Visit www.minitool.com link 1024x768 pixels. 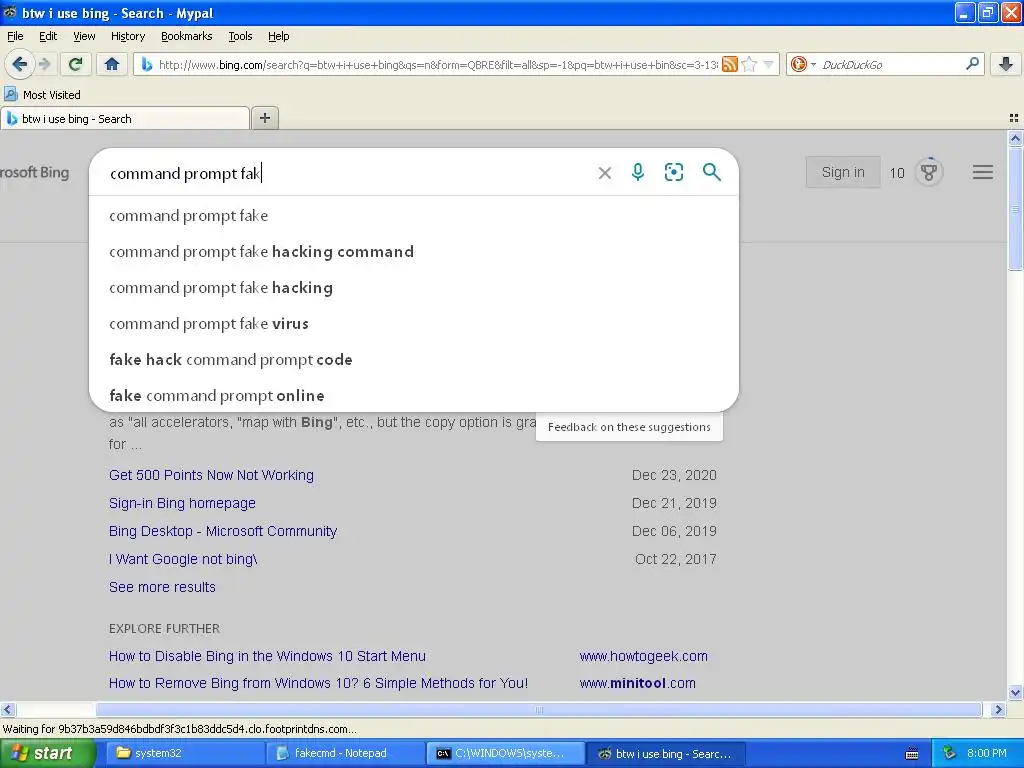click(637, 683)
